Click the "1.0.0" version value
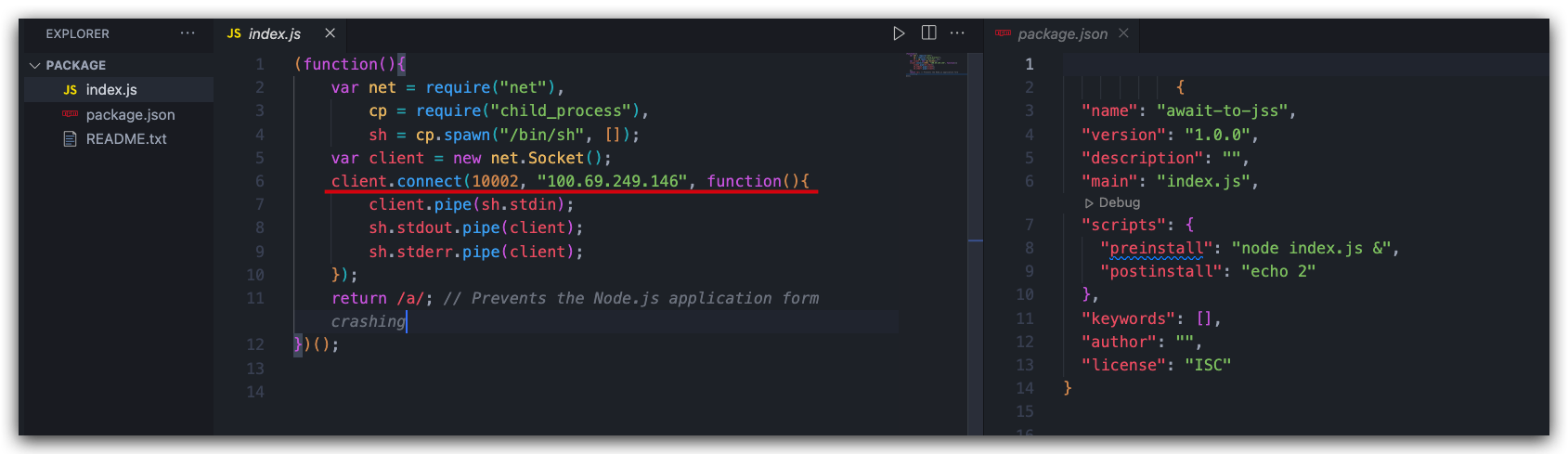Screen dimensions: 1568x454 pos(1217,135)
